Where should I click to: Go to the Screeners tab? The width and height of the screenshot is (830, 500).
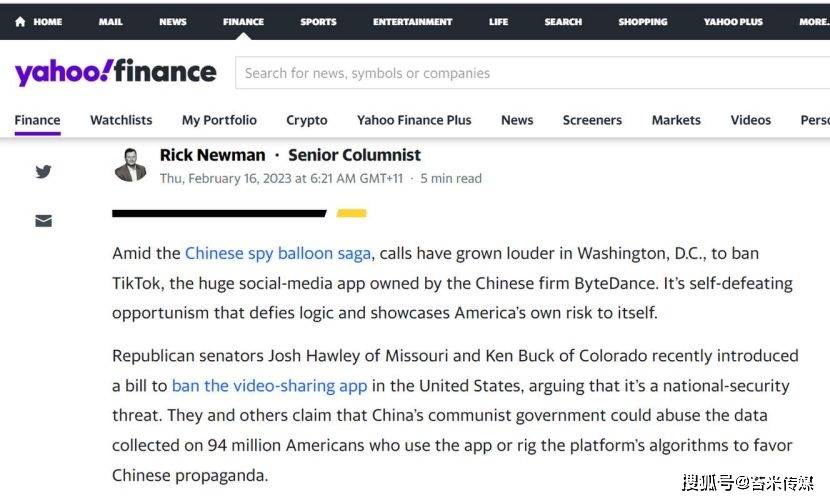[x=592, y=120]
